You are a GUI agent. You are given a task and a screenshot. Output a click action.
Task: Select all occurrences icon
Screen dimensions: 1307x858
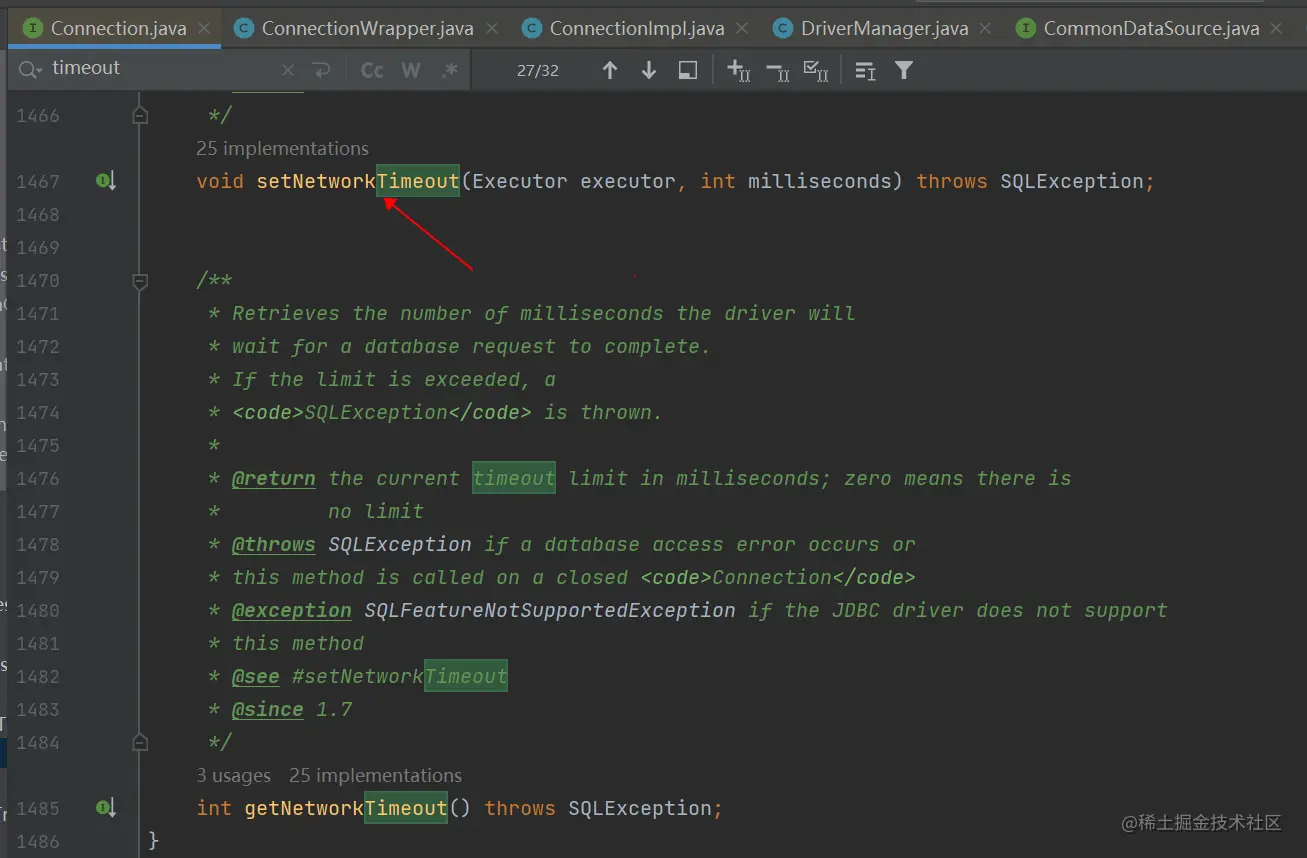(816, 70)
